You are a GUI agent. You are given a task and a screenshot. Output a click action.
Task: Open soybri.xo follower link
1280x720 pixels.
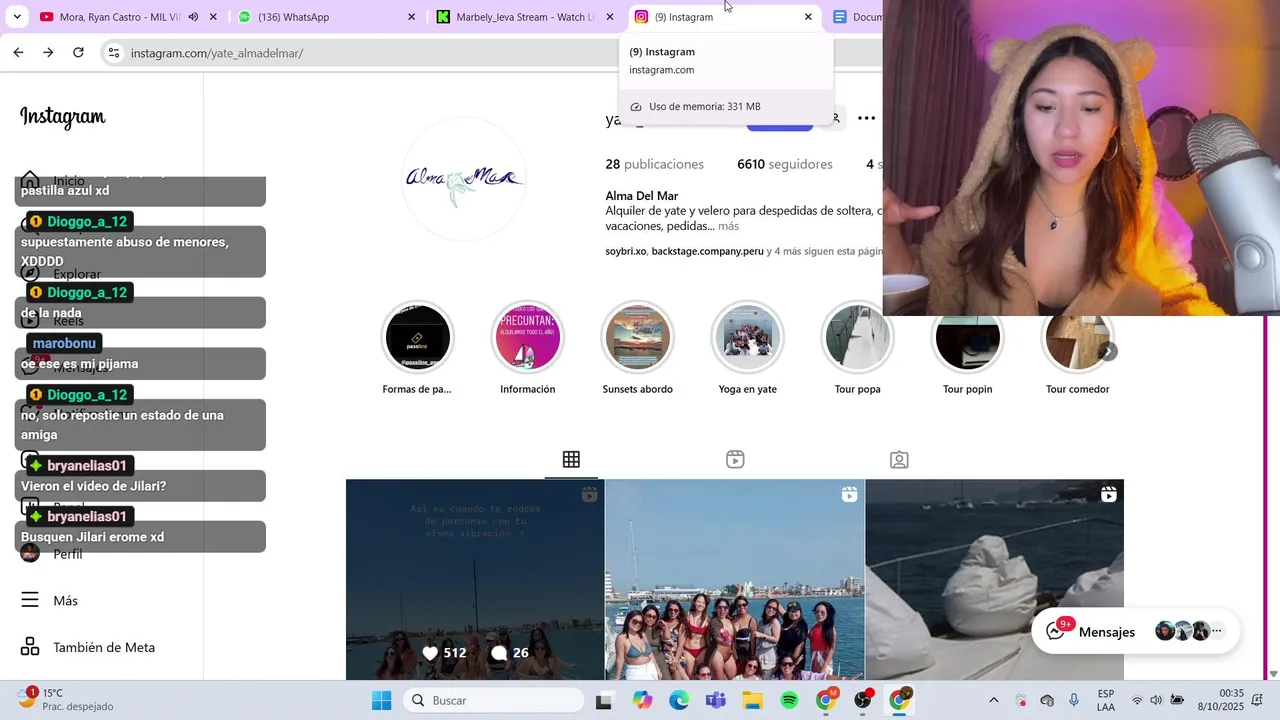[x=626, y=251]
